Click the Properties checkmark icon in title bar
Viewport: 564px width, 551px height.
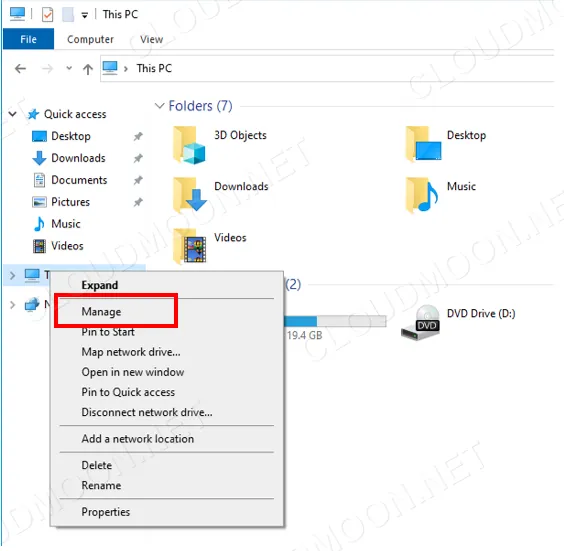click(47, 15)
